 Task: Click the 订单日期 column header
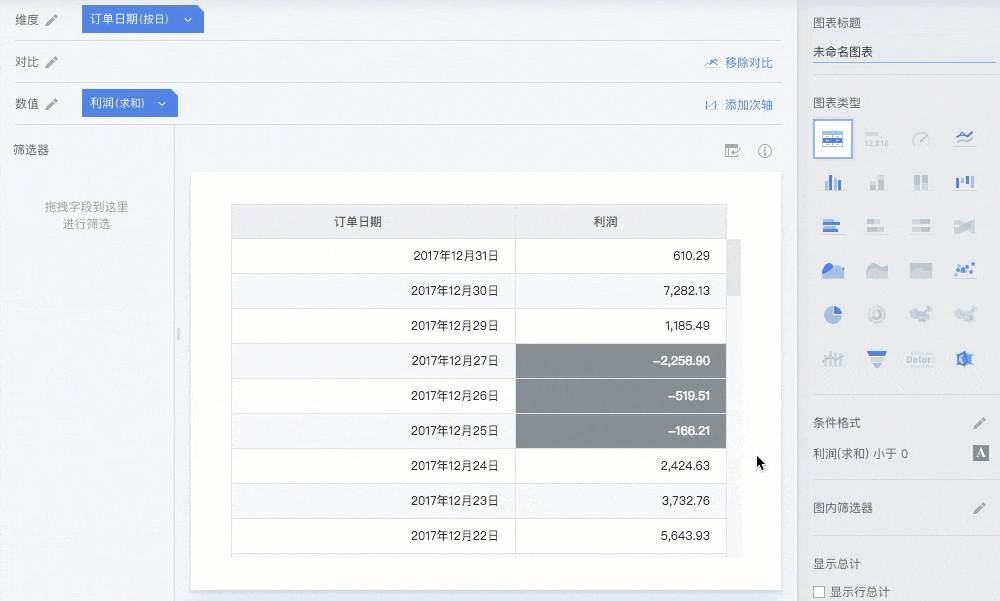[373, 221]
